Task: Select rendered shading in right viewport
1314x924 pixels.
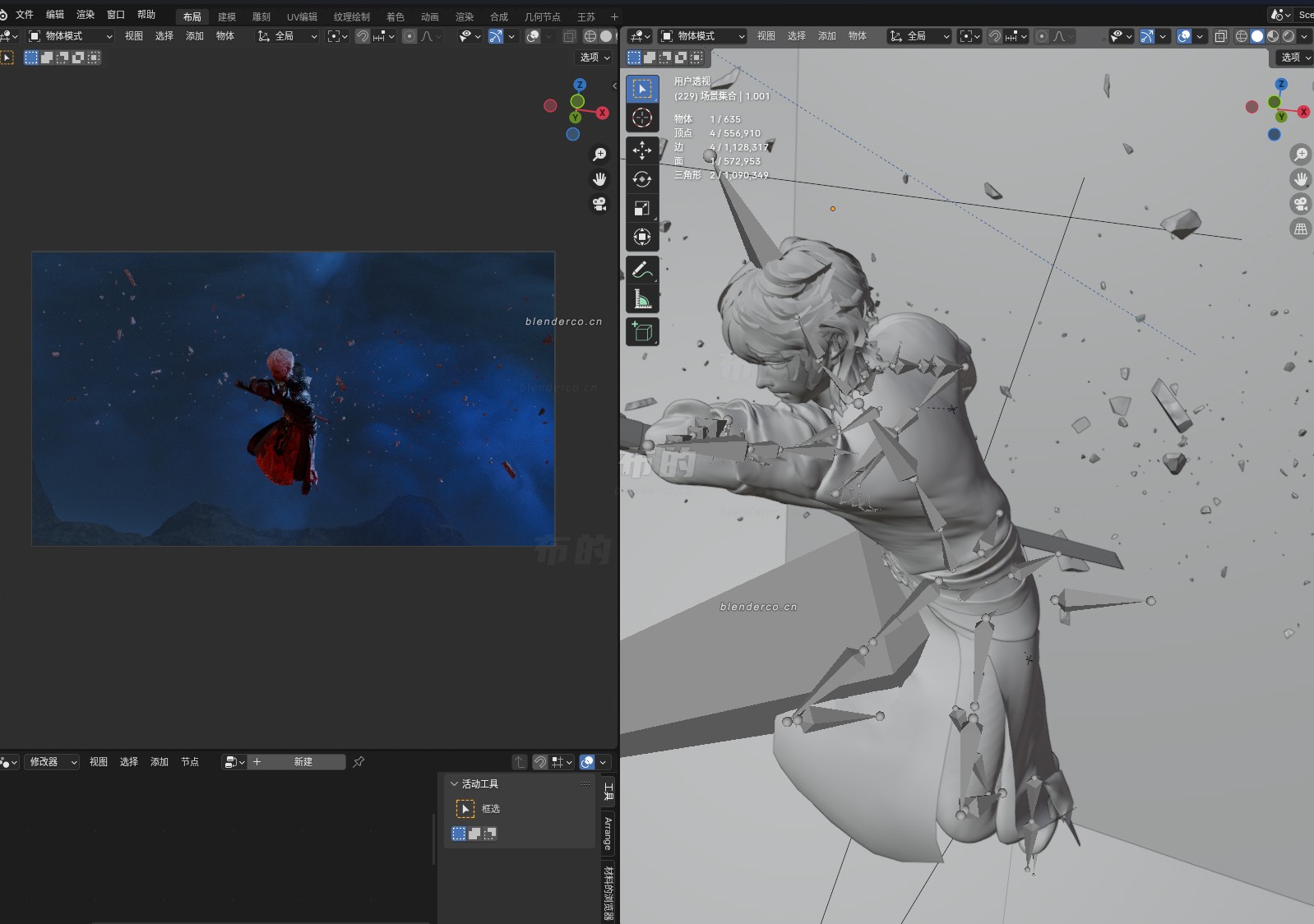Action: (x=1289, y=36)
